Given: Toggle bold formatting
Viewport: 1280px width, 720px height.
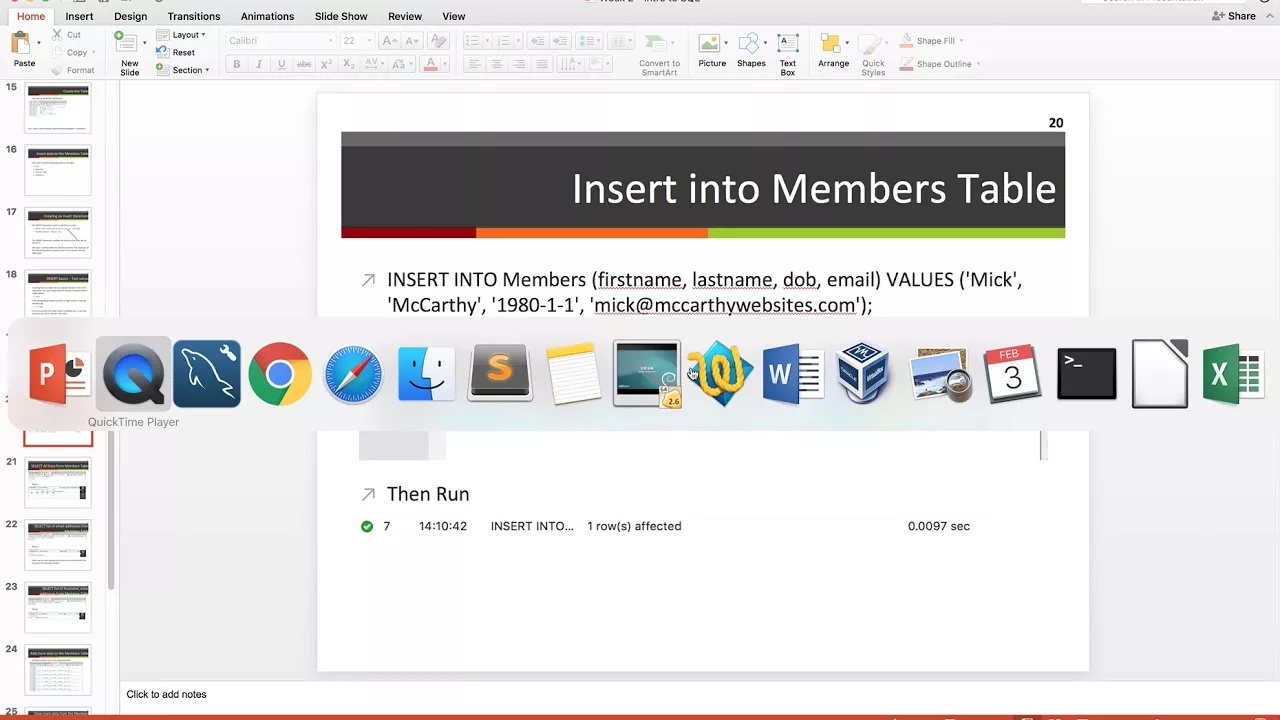Looking at the screenshot, I should pos(237,64).
